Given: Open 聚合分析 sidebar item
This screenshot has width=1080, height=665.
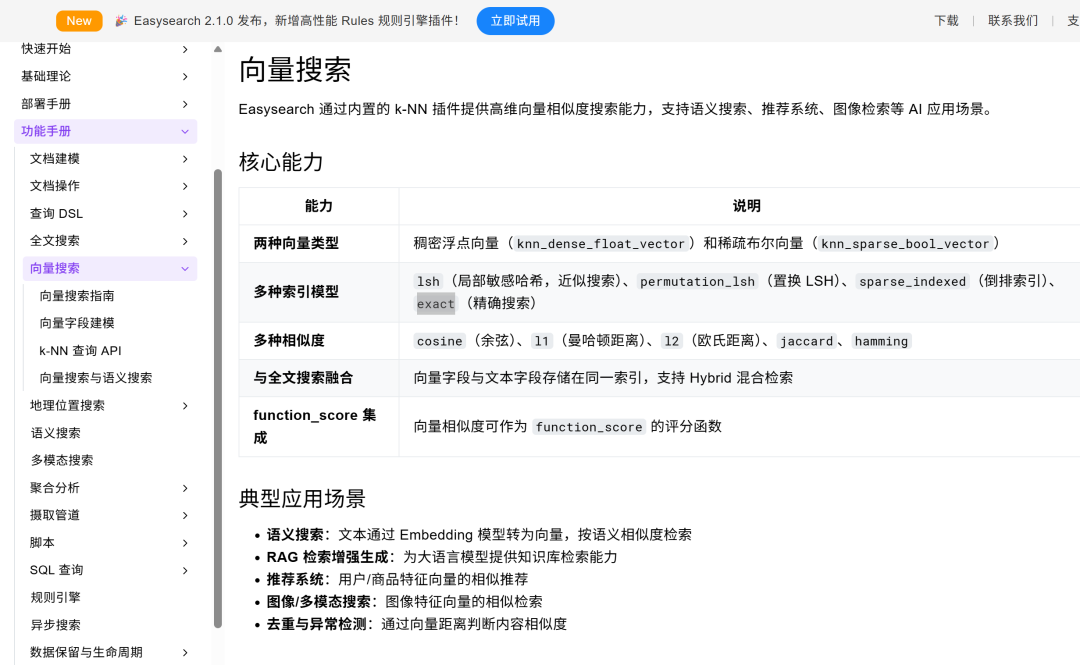Looking at the screenshot, I should (x=55, y=488).
